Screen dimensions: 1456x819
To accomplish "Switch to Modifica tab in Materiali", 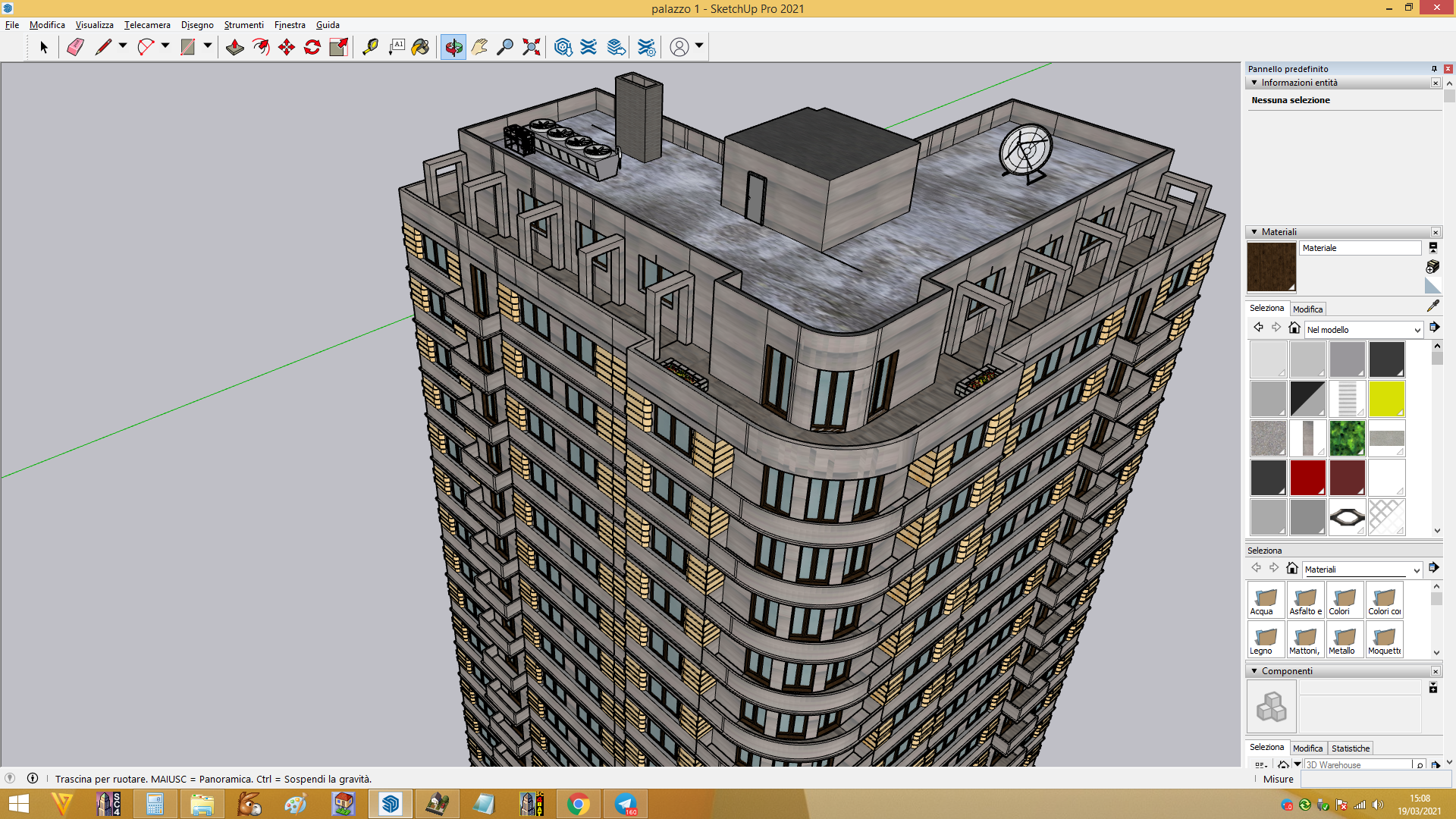I will pyautogui.click(x=1307, y=309).
